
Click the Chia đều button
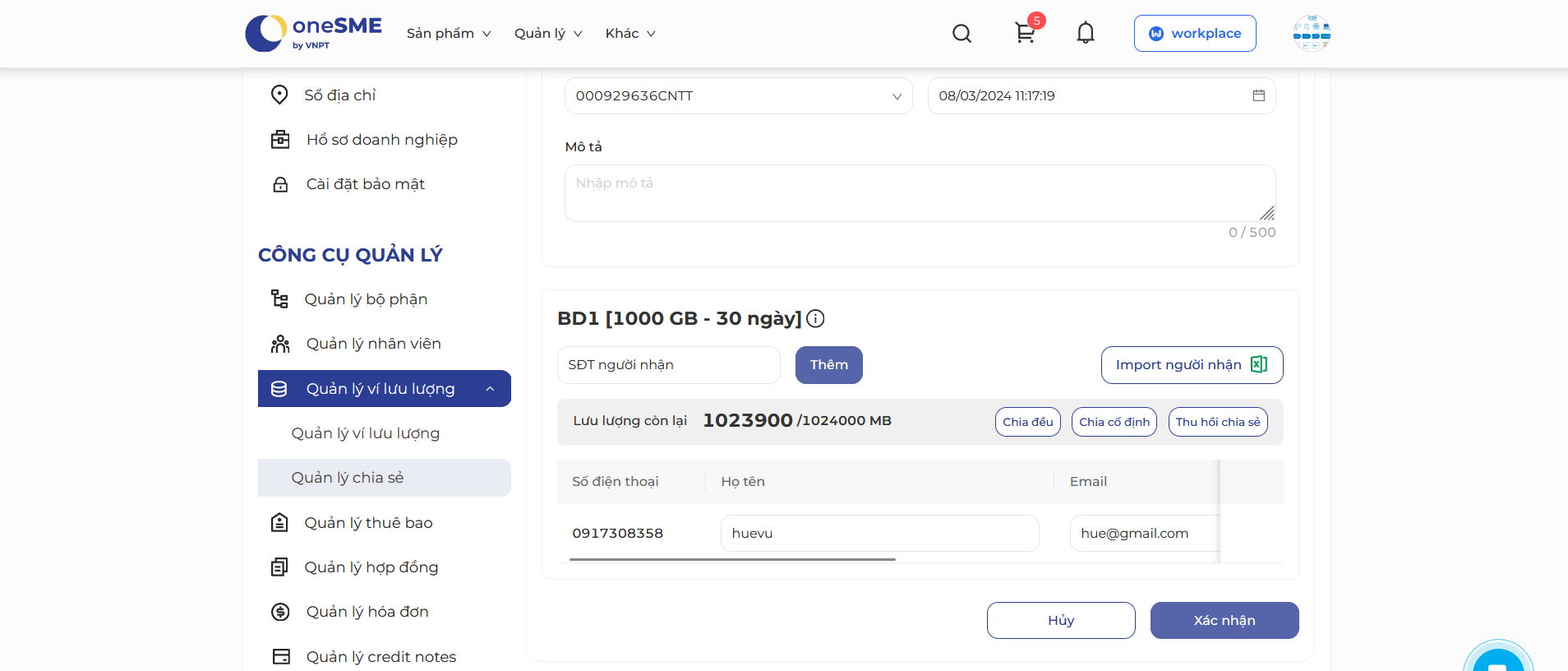[1027, 422]
